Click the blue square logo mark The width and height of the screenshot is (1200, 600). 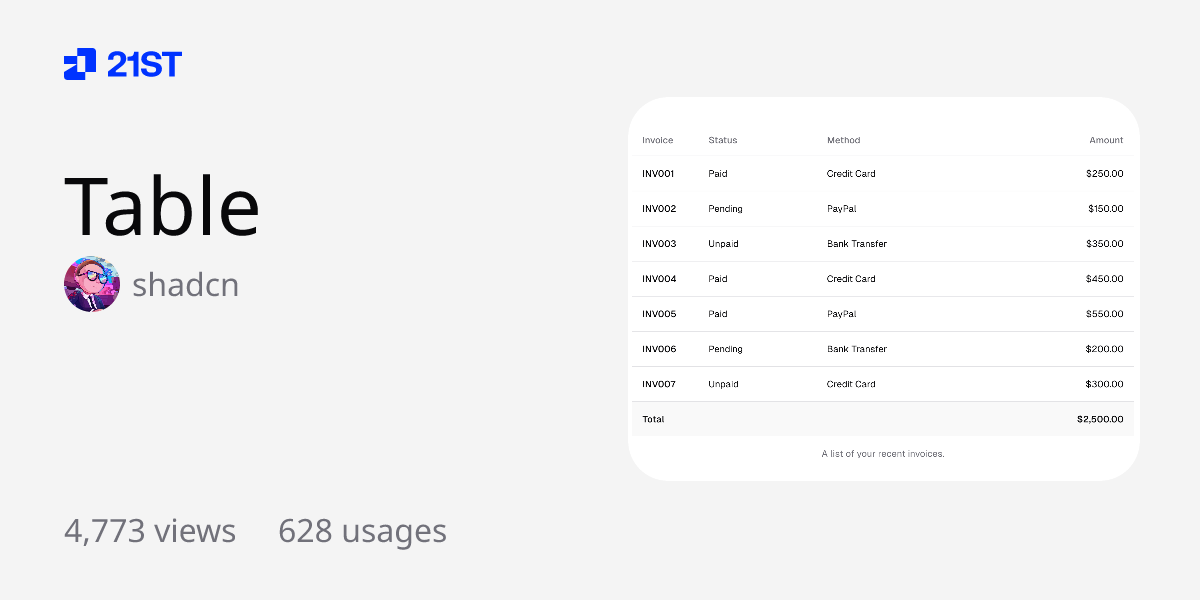click(x=78, y=65)
